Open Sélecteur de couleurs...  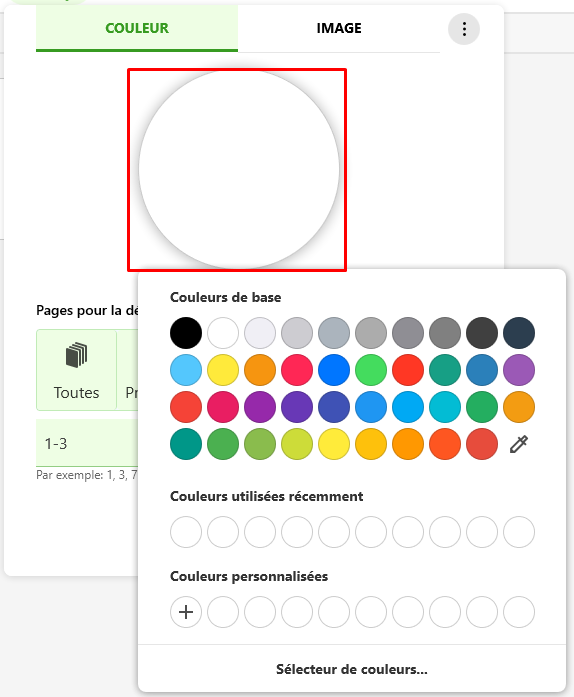click(x=352, y=669)
